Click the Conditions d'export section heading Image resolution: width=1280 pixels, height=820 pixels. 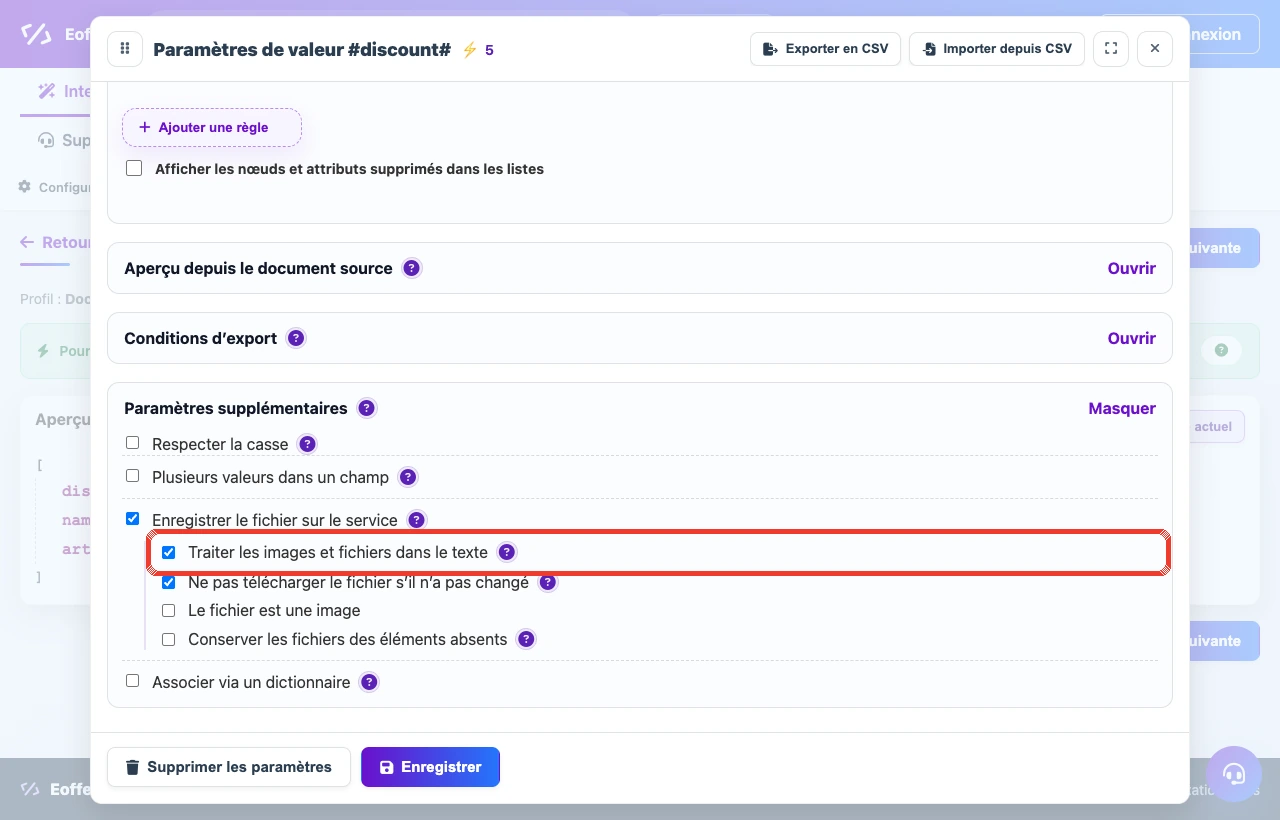coord(200,338)
